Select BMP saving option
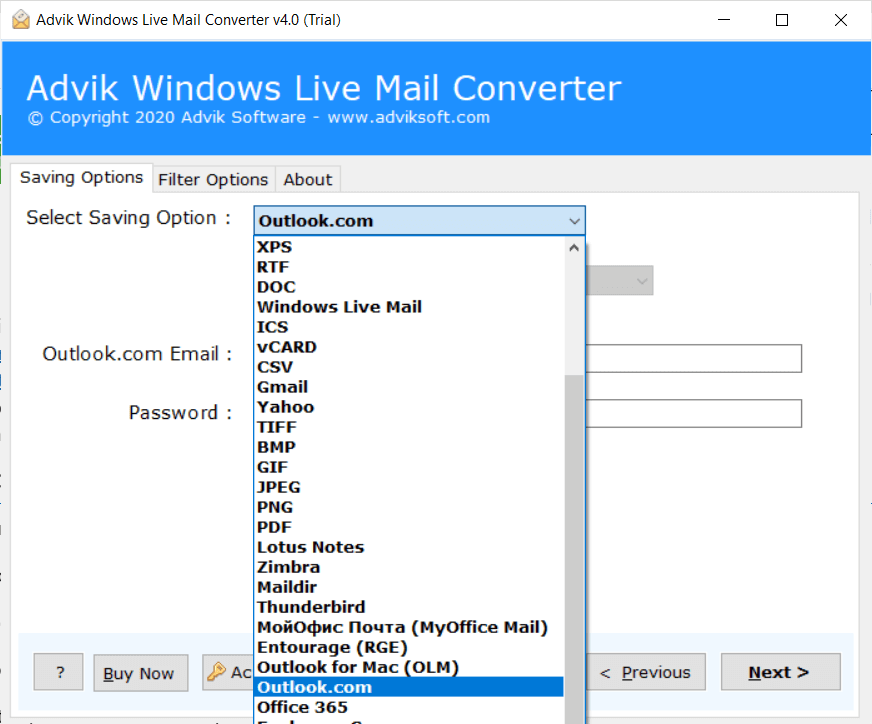Viewport: 872px width, 724px height. [x=409, y=447]
